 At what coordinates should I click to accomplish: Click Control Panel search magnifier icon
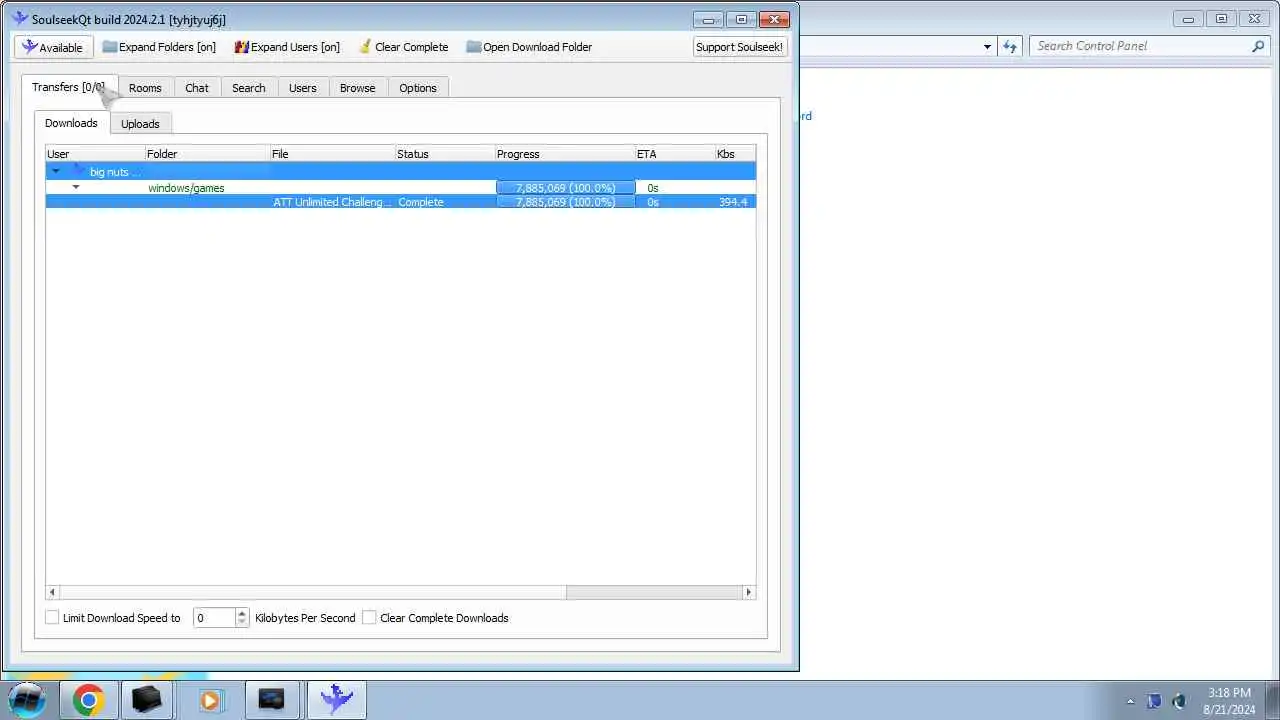point(1258,46)
